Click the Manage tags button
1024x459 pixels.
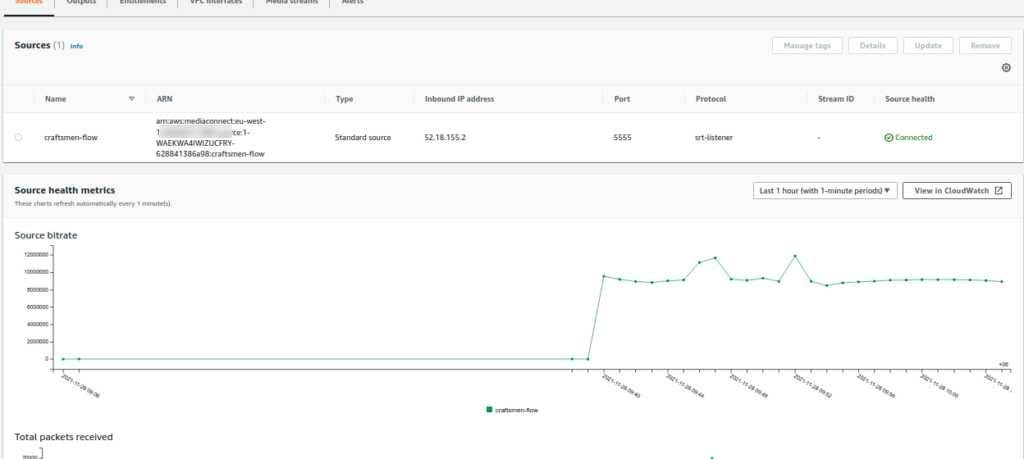(x=806, y=46)
